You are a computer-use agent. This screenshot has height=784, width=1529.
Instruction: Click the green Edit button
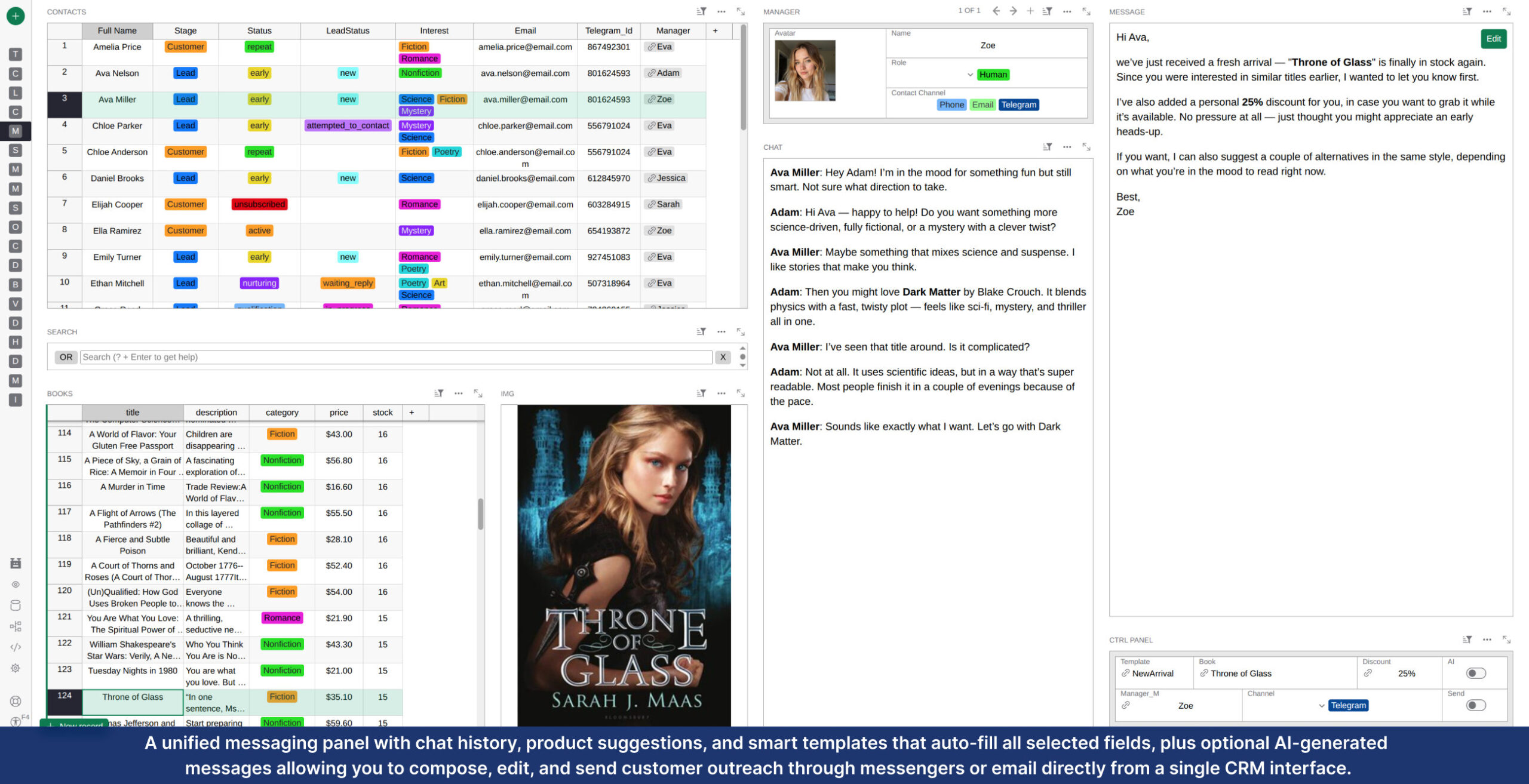tap(1493, 39)
